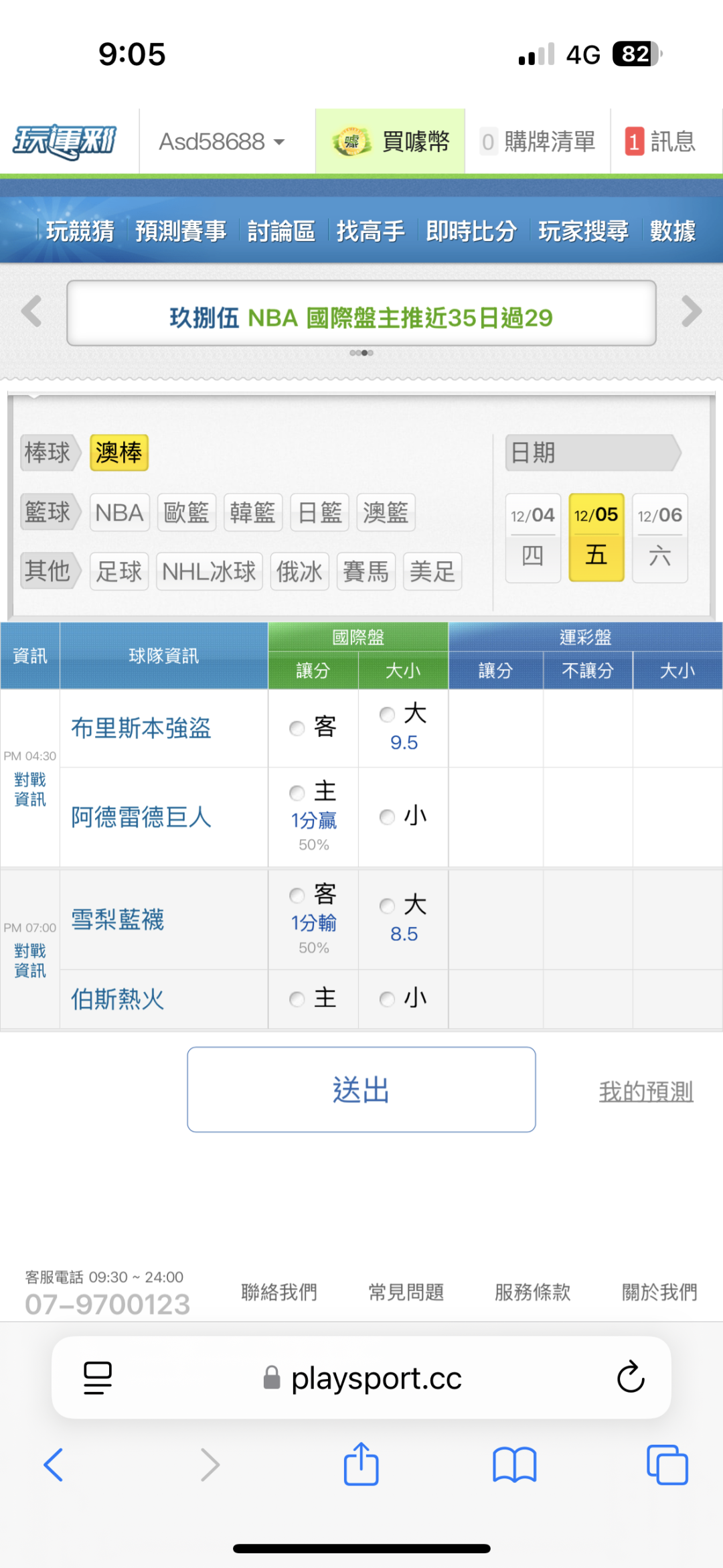Open Safari tabs overview icon
Screen dimensions: 723x1568
point(667,1464)
